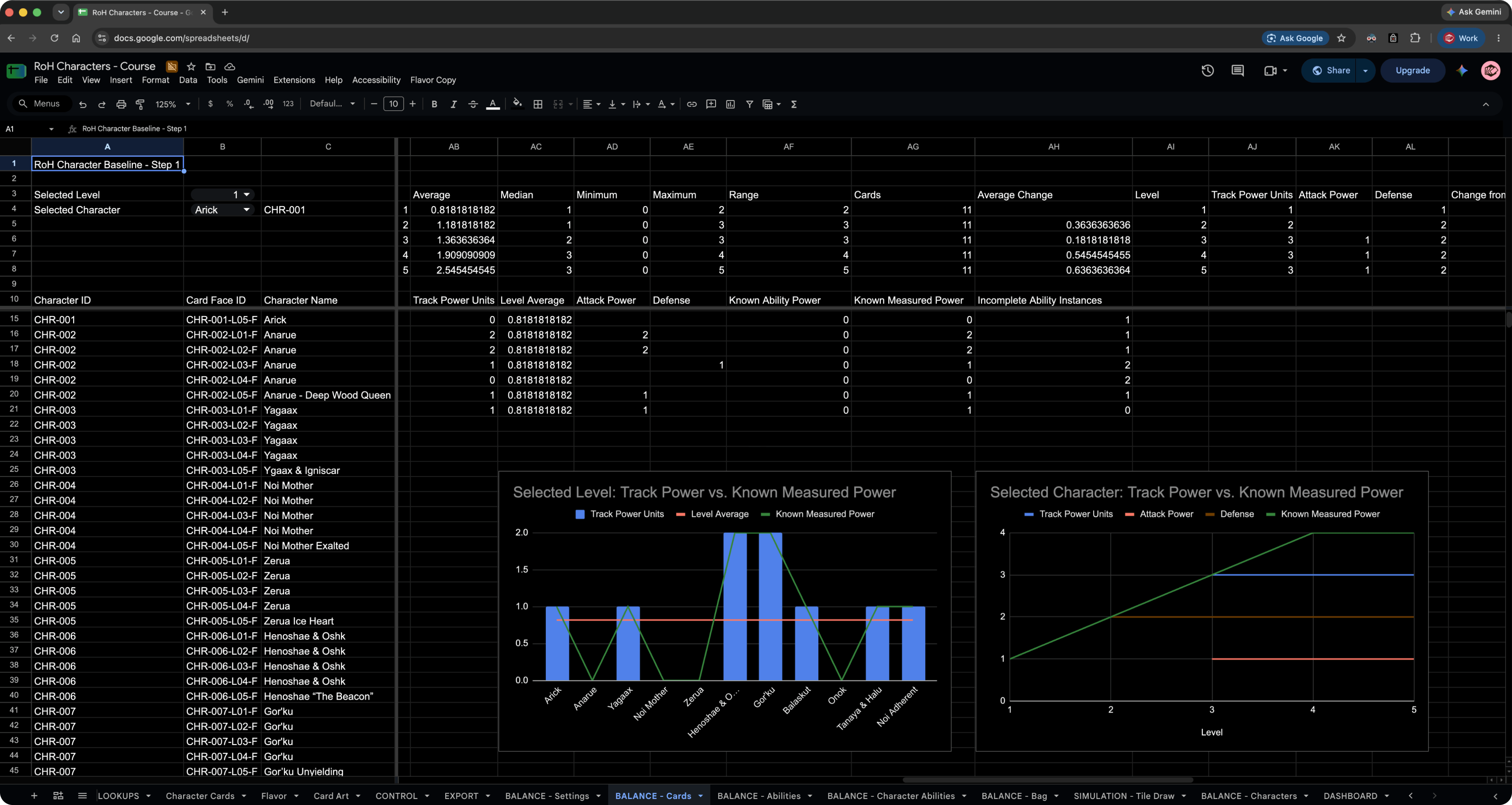Open the text color picker
1512x805 pixels.
(x=493, y=104)
